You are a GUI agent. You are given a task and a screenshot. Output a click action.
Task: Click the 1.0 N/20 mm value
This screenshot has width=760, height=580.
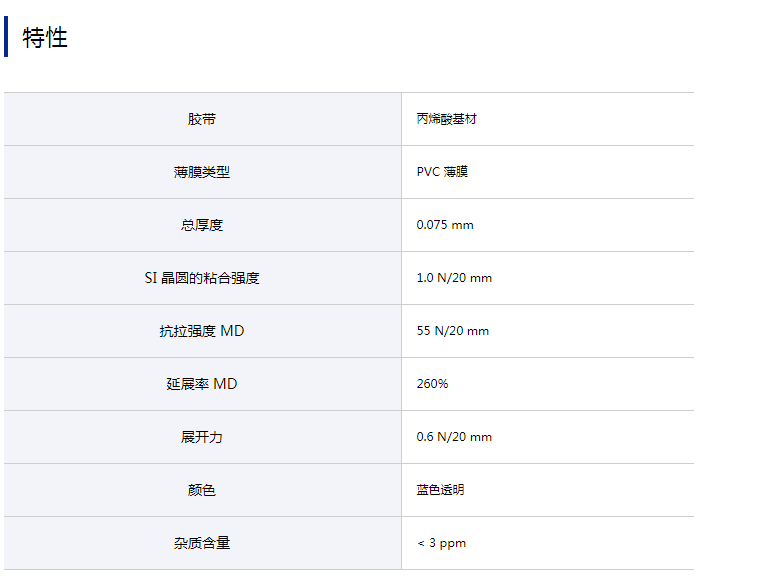(454, 278)
